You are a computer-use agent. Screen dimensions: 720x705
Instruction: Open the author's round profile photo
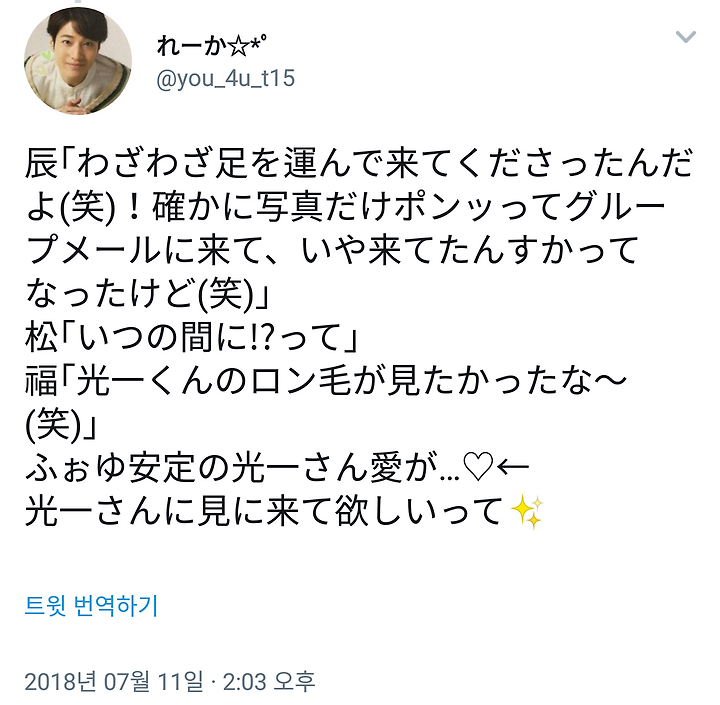(78, 61)
